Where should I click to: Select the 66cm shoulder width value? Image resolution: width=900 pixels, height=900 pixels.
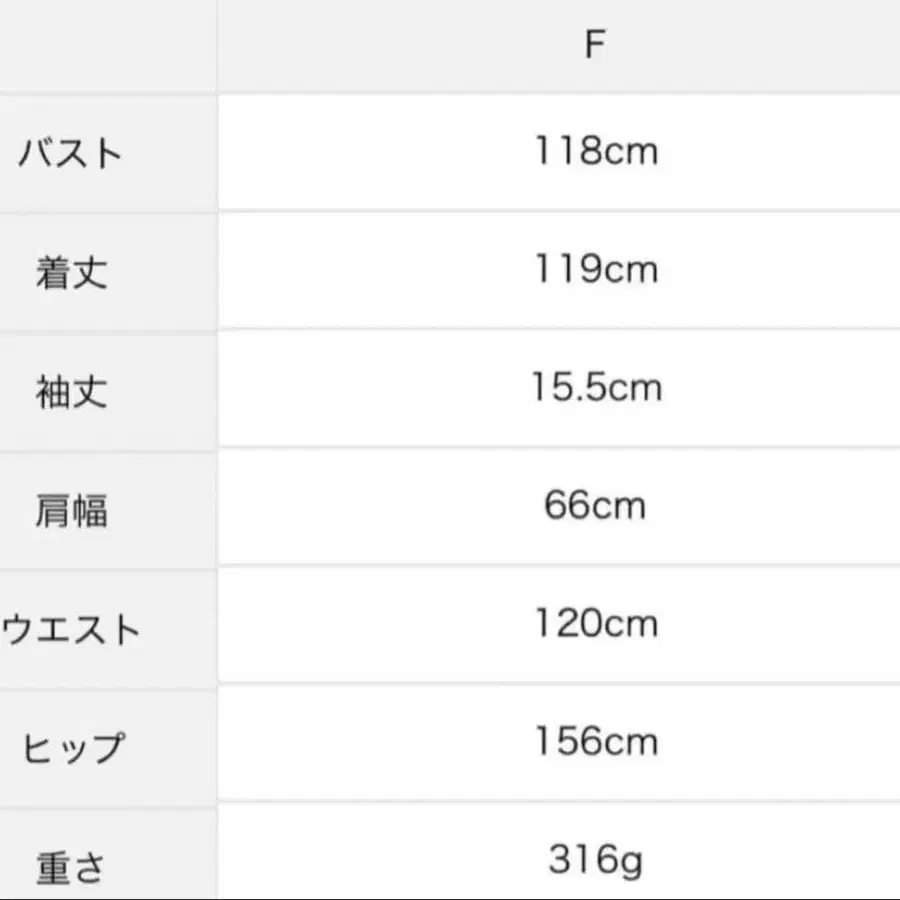tap(595, 505)
